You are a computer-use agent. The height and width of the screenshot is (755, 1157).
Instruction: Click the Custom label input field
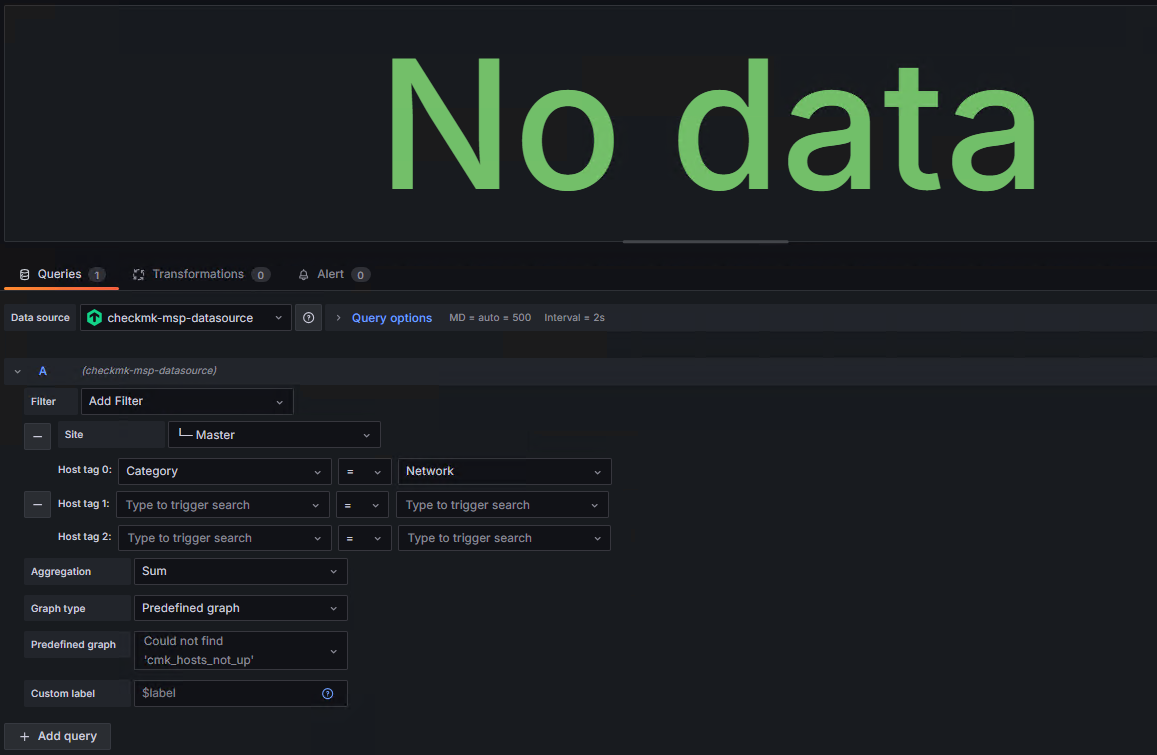228,693
